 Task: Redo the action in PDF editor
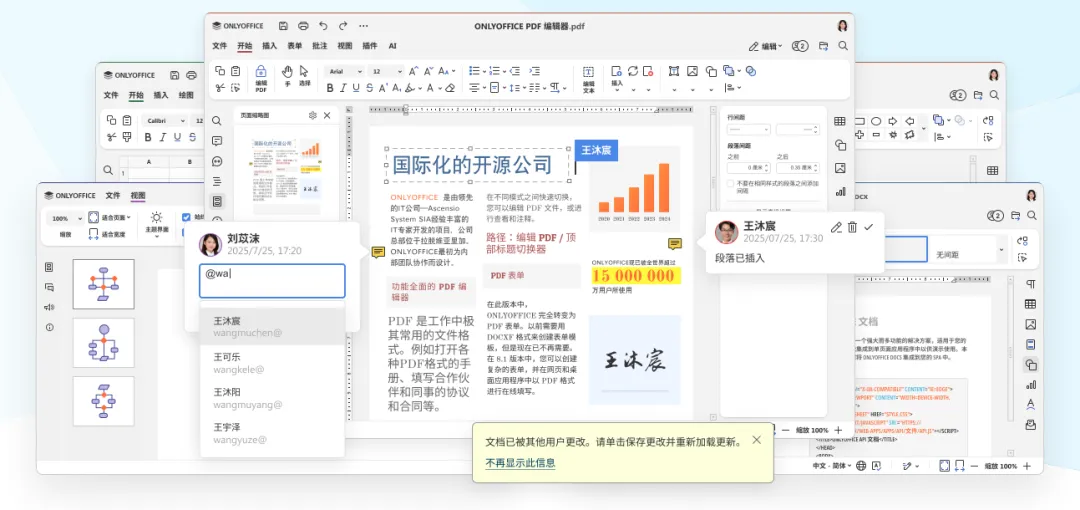point(343,26)
